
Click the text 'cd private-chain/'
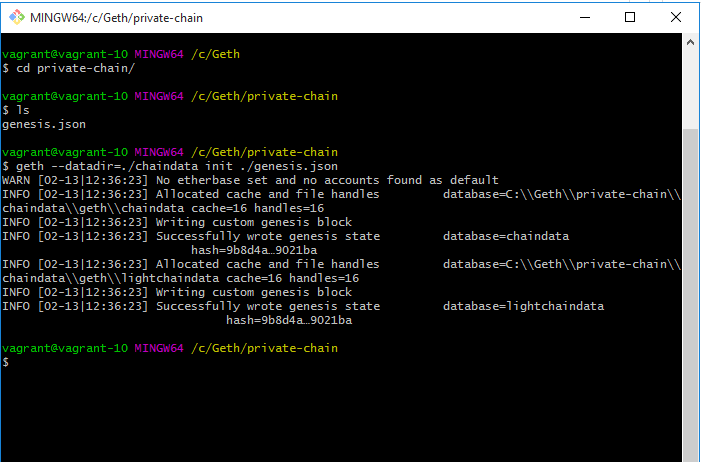76,68
